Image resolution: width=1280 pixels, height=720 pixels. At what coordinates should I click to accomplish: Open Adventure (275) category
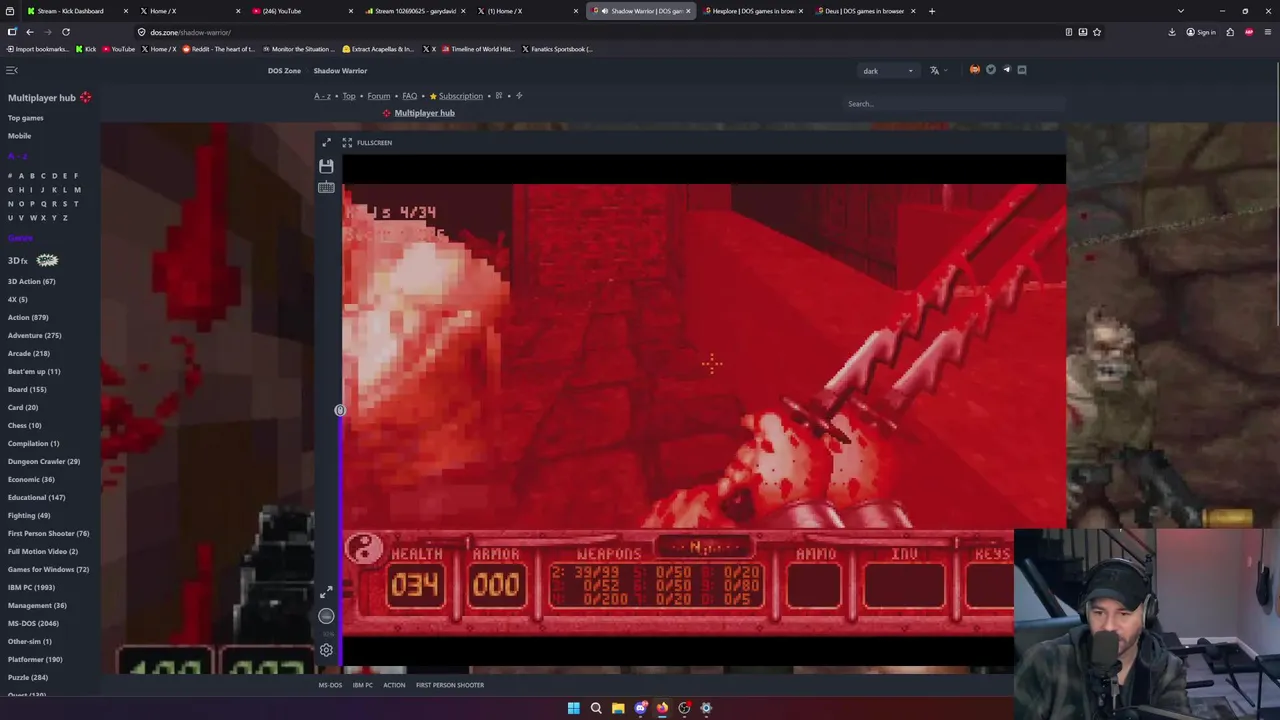coord(35,335)
